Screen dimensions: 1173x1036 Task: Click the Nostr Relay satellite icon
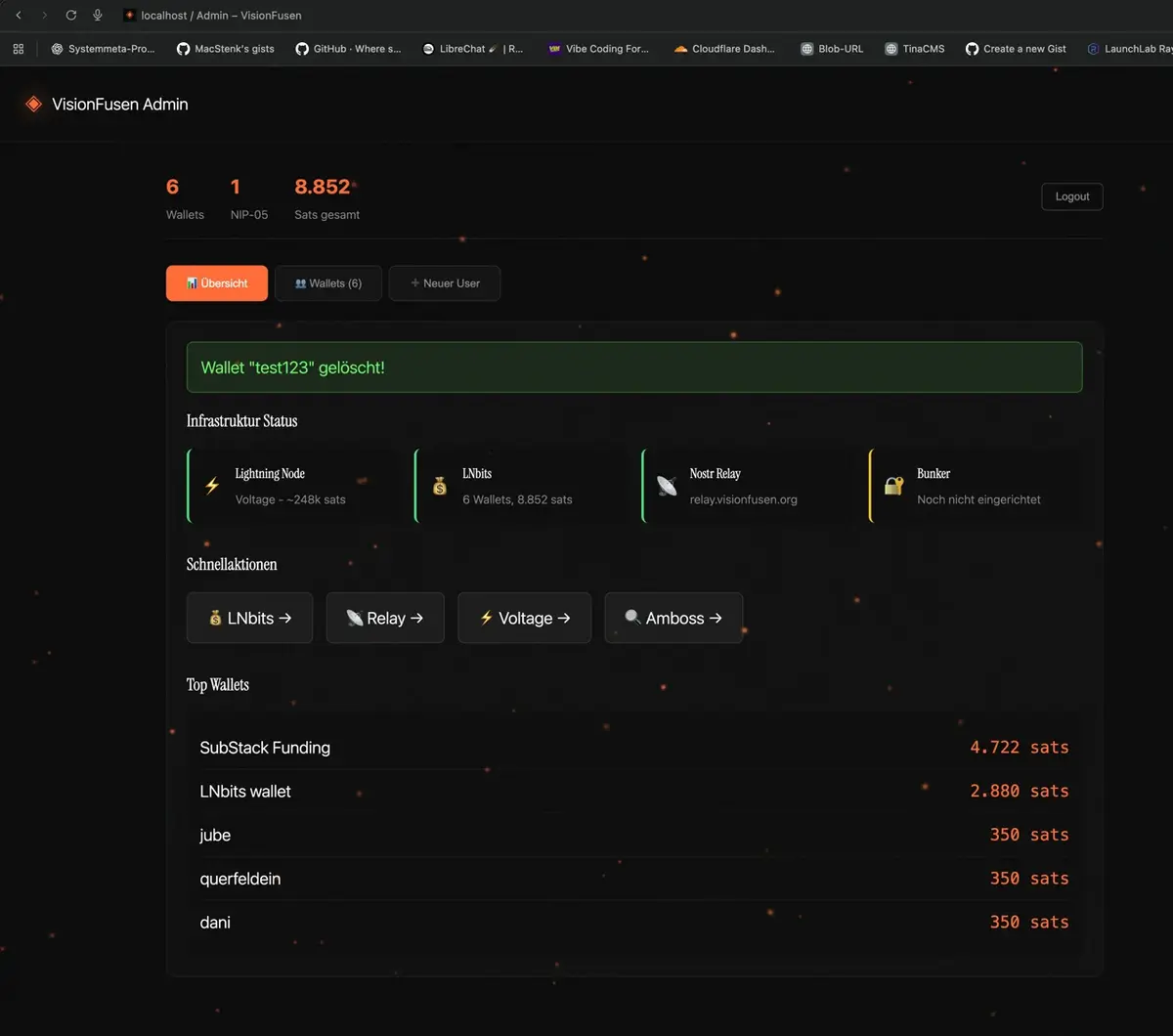(x=667, y=486)
